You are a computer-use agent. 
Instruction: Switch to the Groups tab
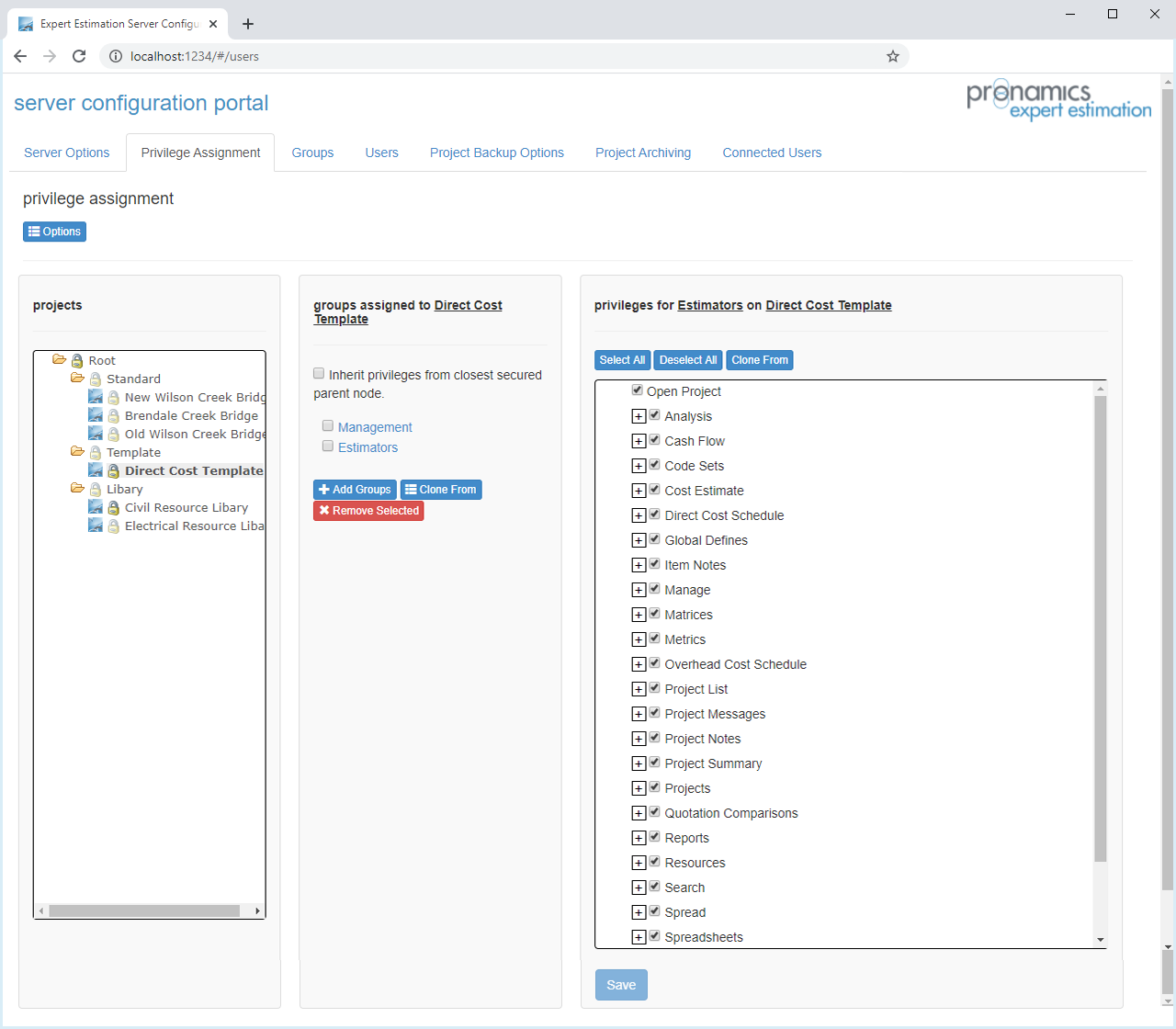pyautogui.click(x=312, y=153)
